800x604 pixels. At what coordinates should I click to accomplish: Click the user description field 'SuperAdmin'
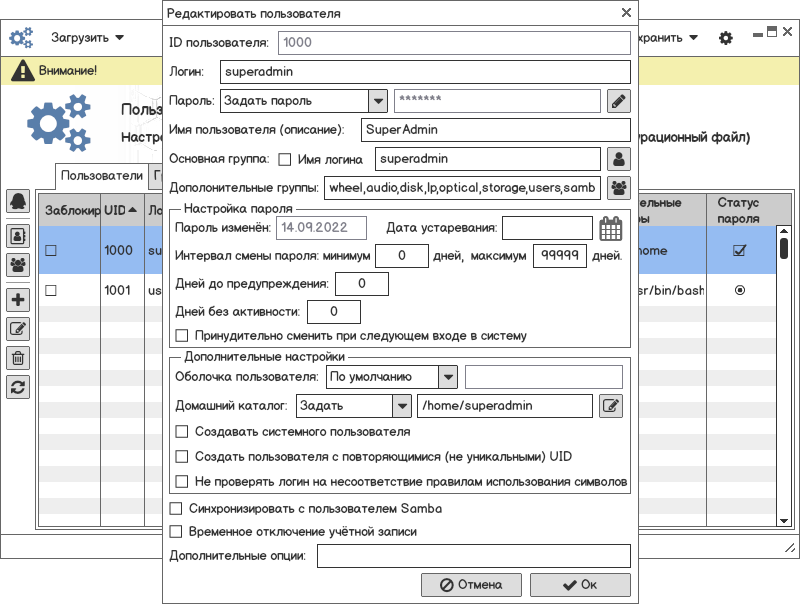click(495, 130)
